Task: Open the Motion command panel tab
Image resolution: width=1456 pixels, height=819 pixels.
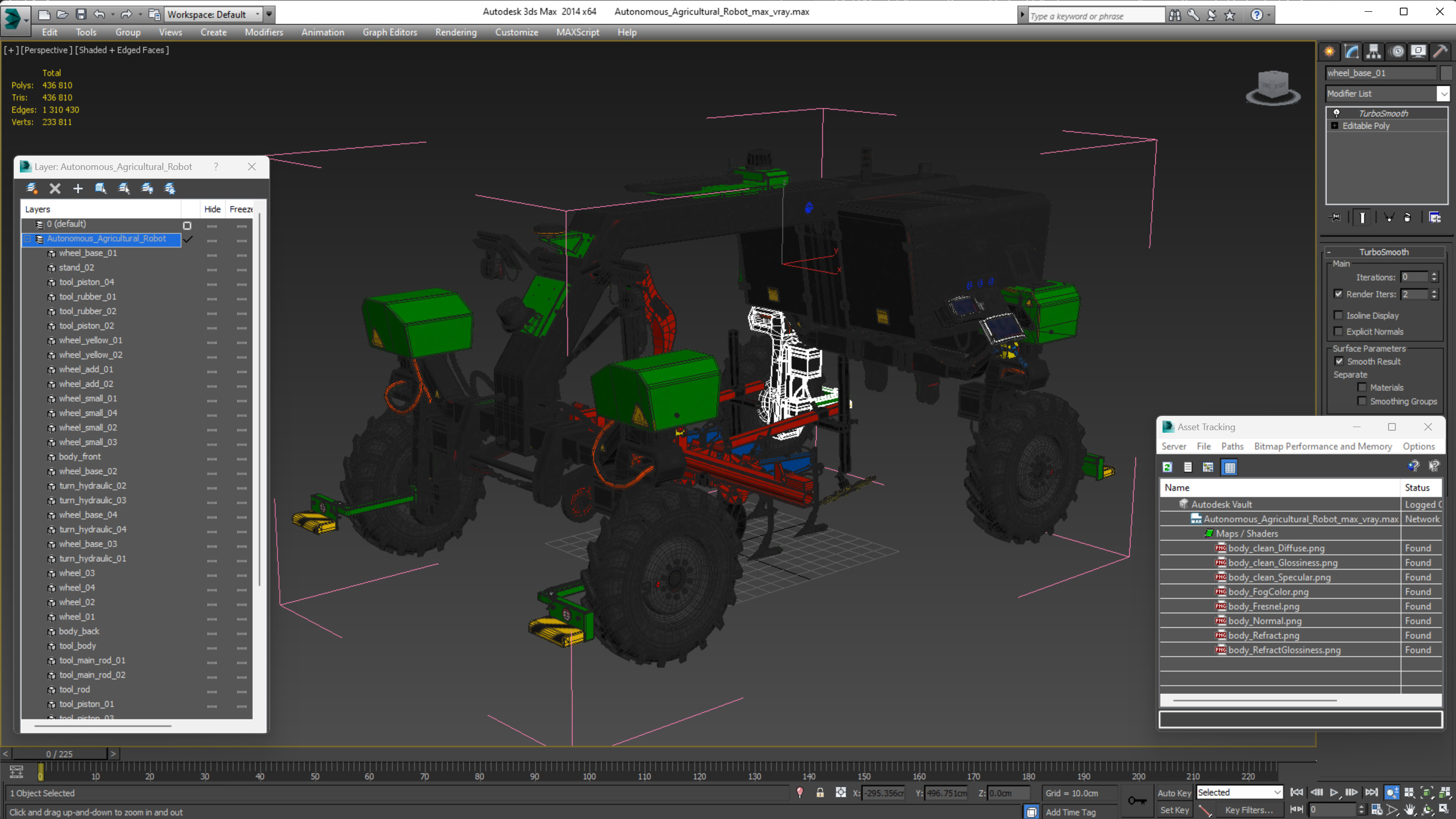Action: 1397,52
